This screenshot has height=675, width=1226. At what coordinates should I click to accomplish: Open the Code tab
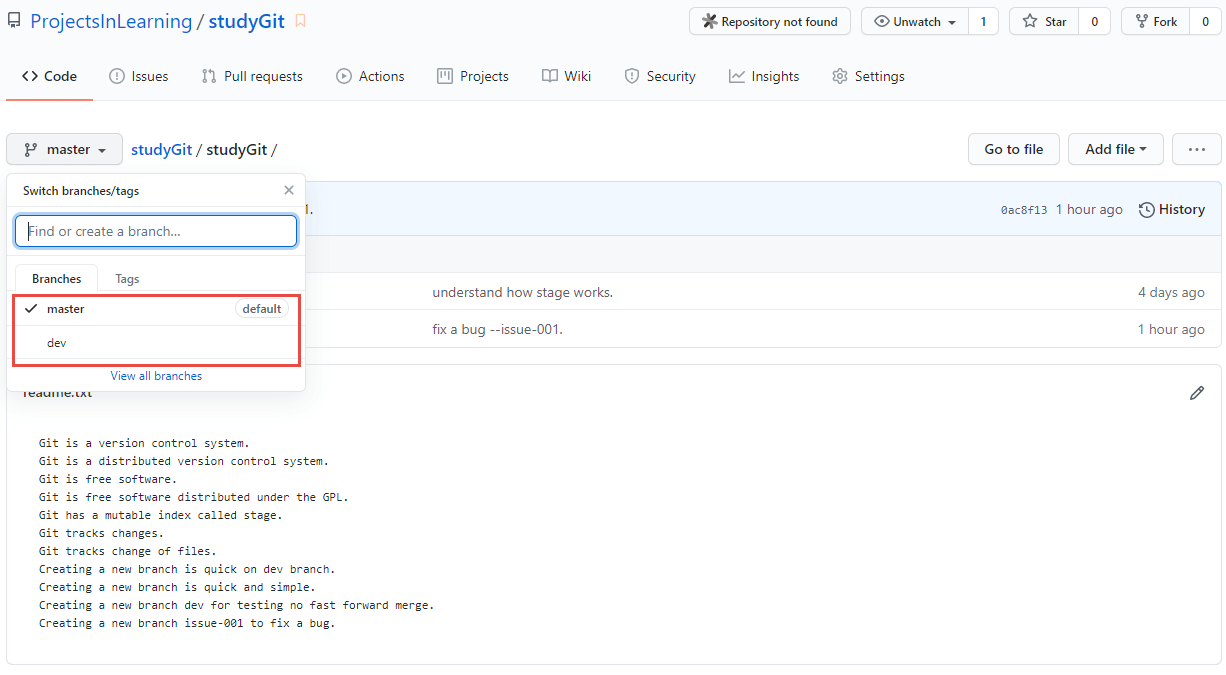[x=50, y=76]
